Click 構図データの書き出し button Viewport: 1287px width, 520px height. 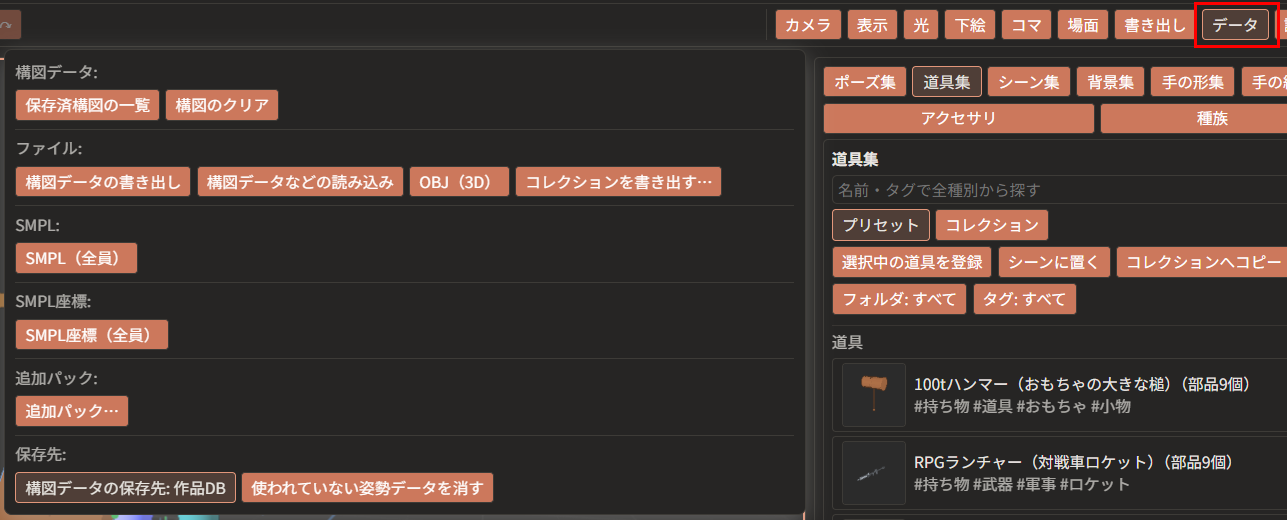pos(104,182)
